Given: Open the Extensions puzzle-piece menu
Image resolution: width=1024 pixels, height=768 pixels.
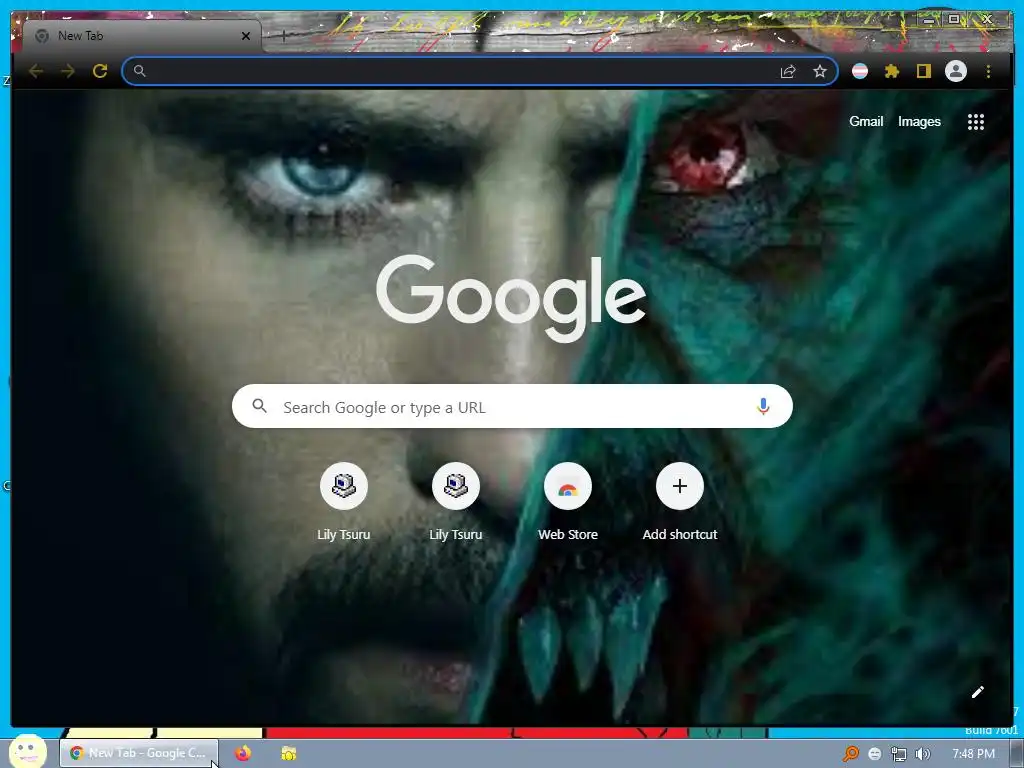Looking at the screenshot, I should pyautogui.click(x=892, y=71).
